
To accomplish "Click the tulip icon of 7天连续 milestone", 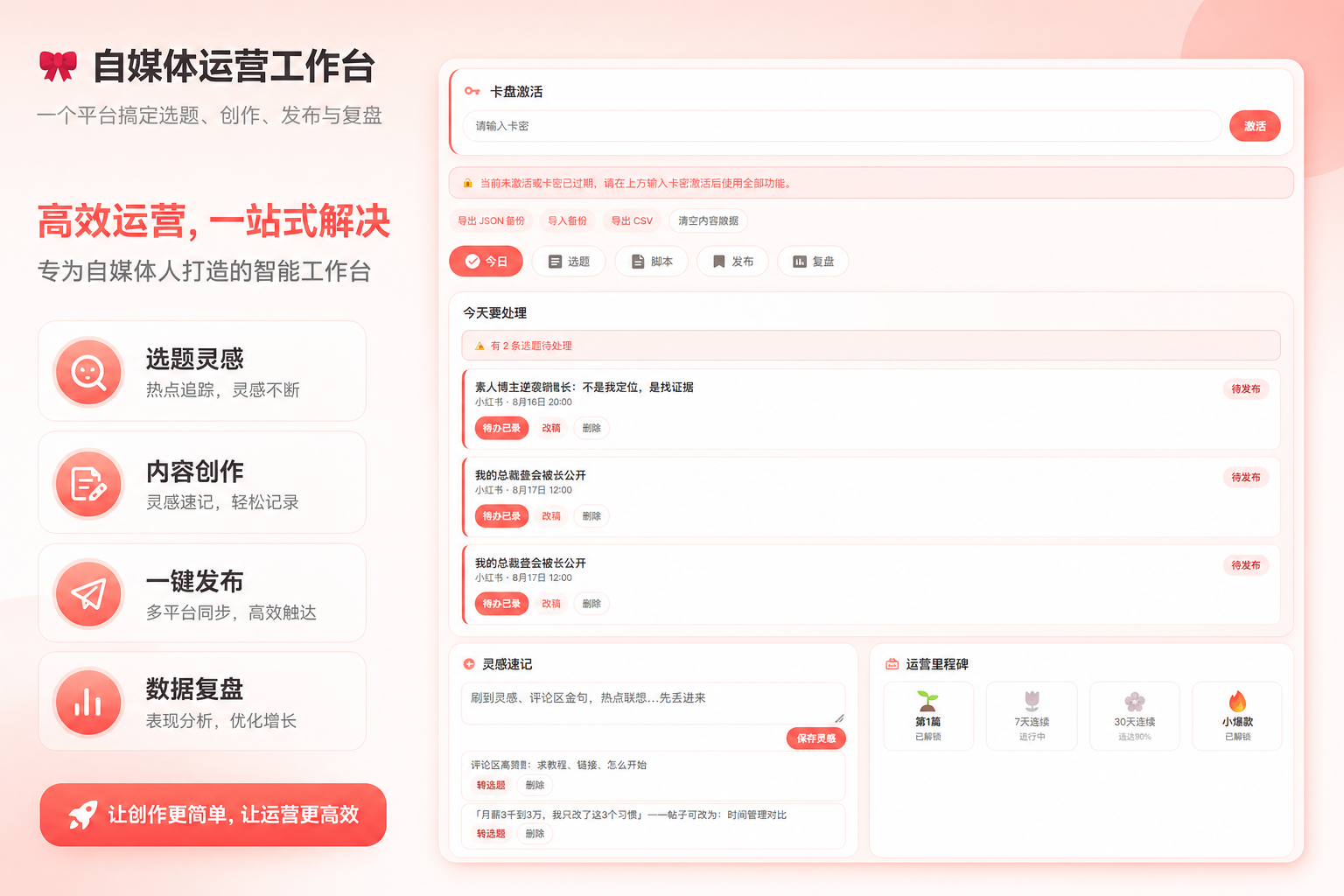I will tap(1032, 701).
